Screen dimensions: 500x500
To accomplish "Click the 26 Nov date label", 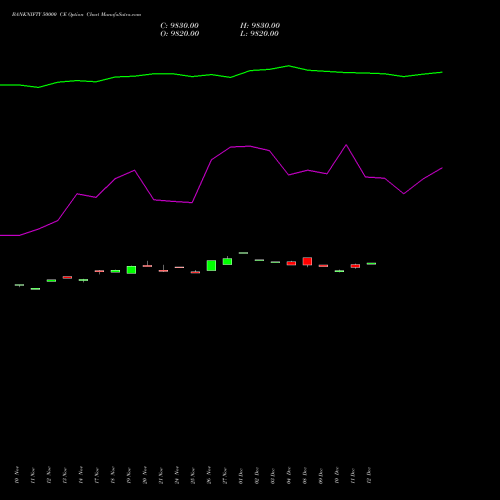I will pyautogui.click(x=209, y=475).
